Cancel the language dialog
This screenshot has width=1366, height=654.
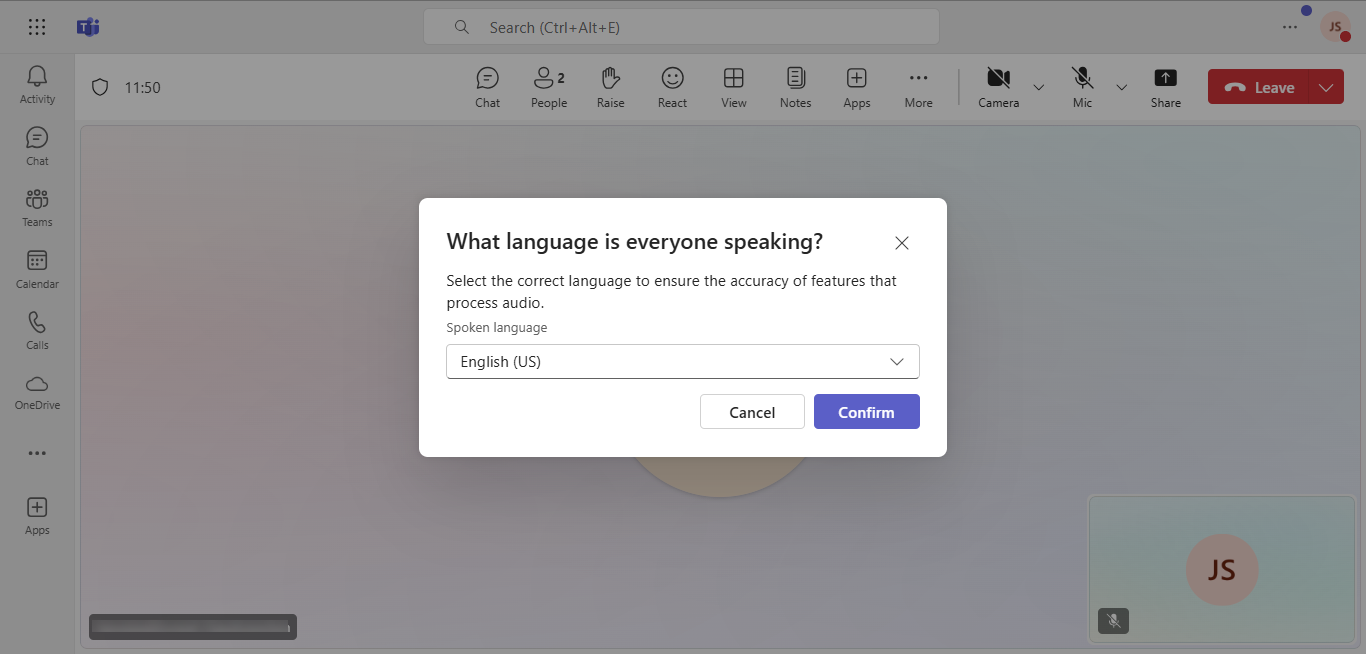[x=752, y=412]
